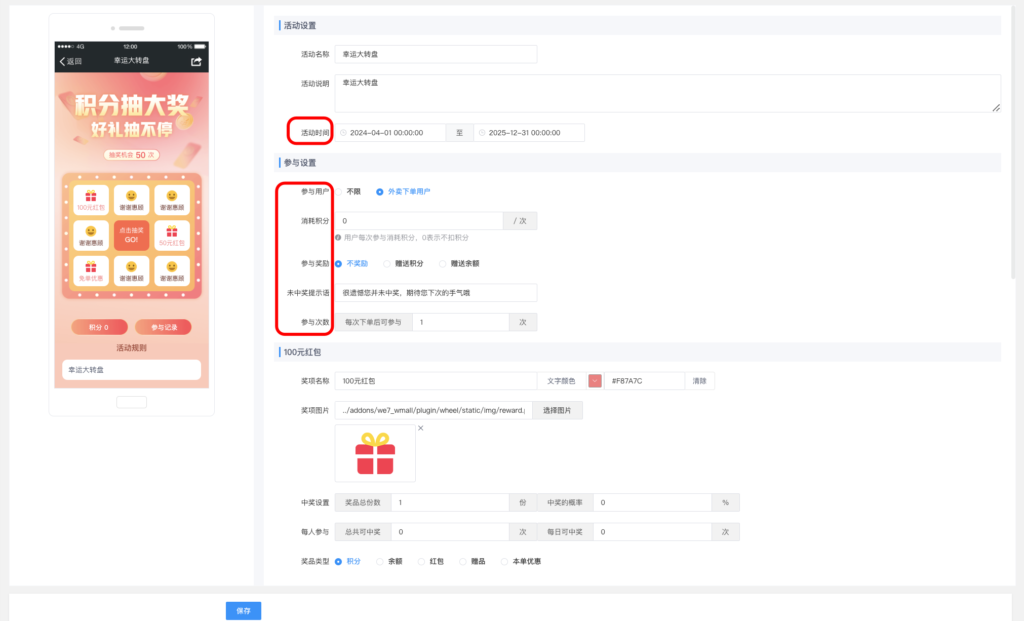This screenshot has width=1024, height=621.
Task: Click the info icon beside the 消耗积分 hint
Action: point(339,235)
